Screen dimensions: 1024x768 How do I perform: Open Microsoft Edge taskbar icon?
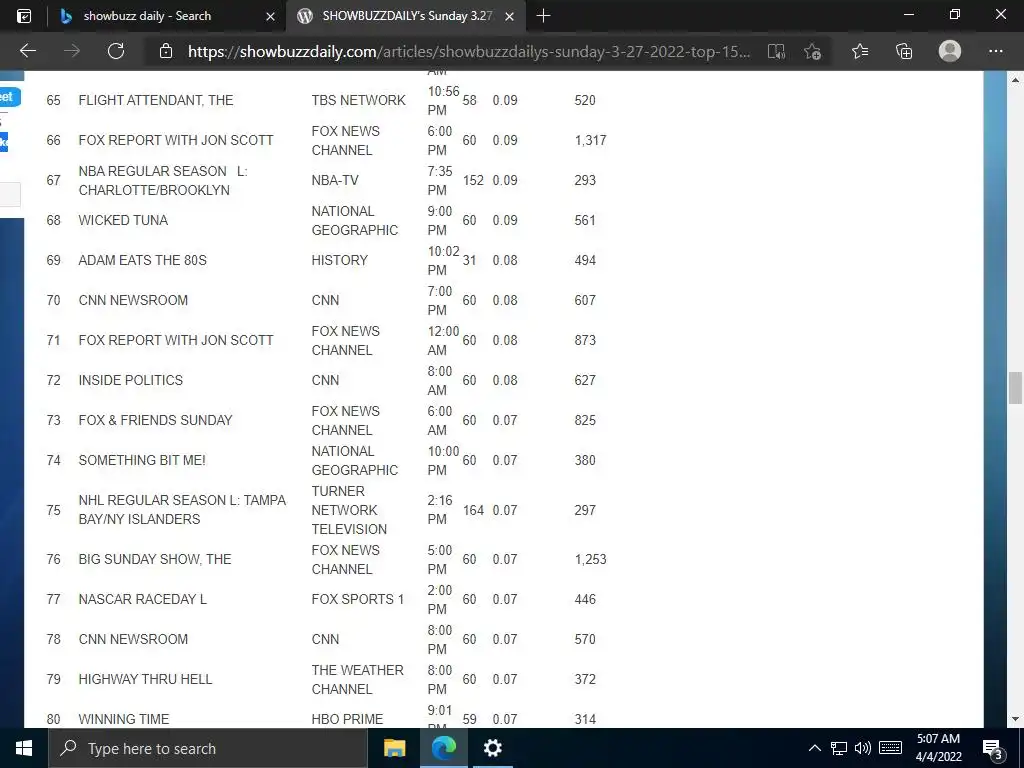point(443,748)
